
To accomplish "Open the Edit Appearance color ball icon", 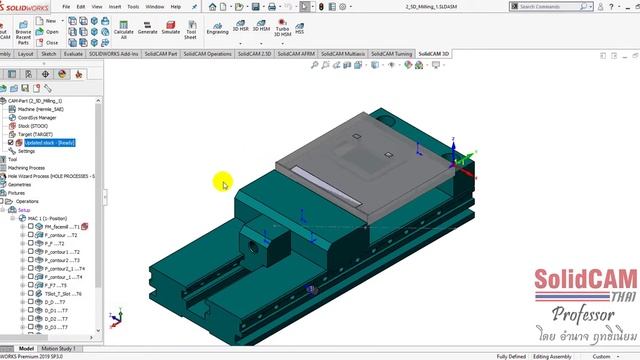I will click(407, 65).
